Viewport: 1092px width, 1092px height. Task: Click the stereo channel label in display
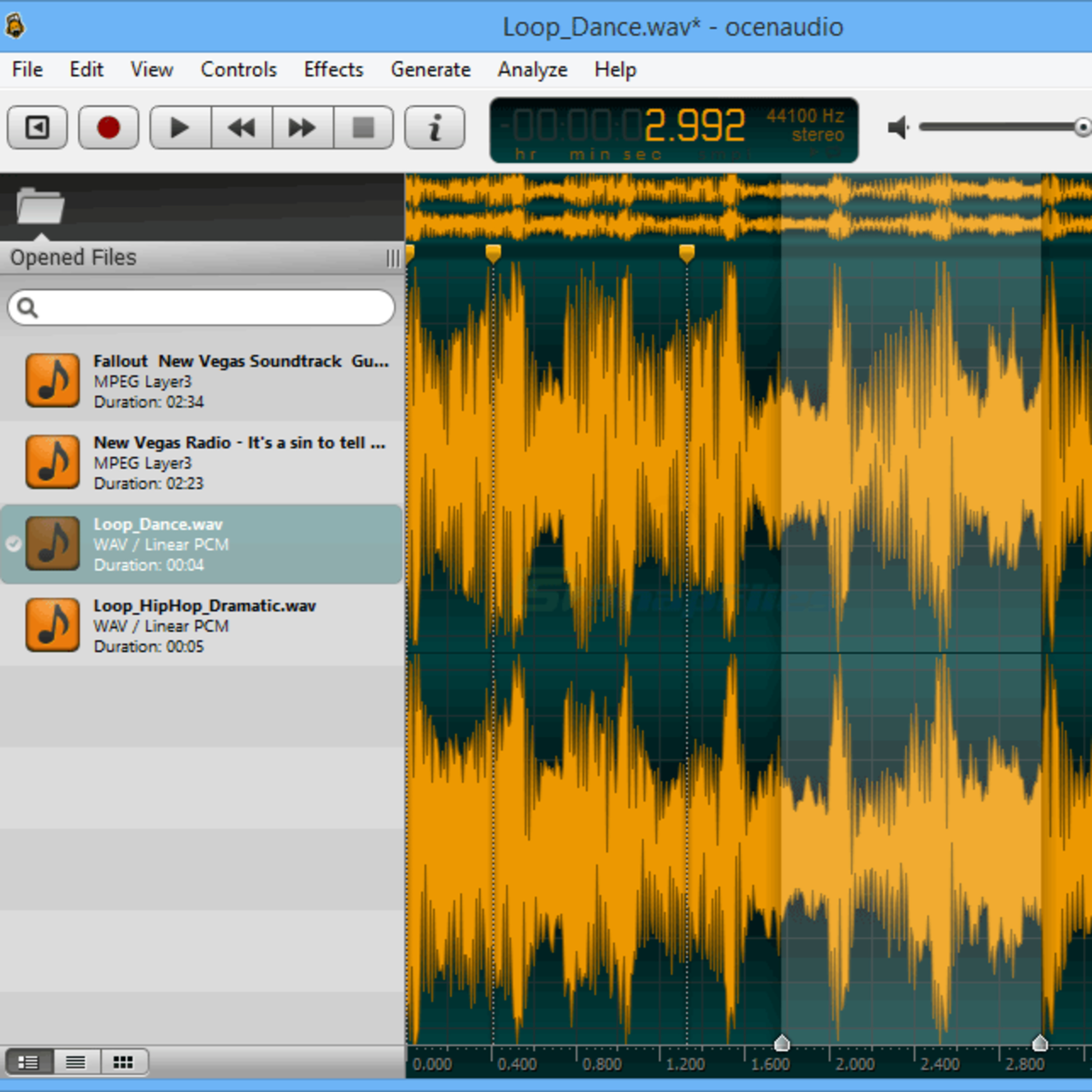click(x=818, y=135)
